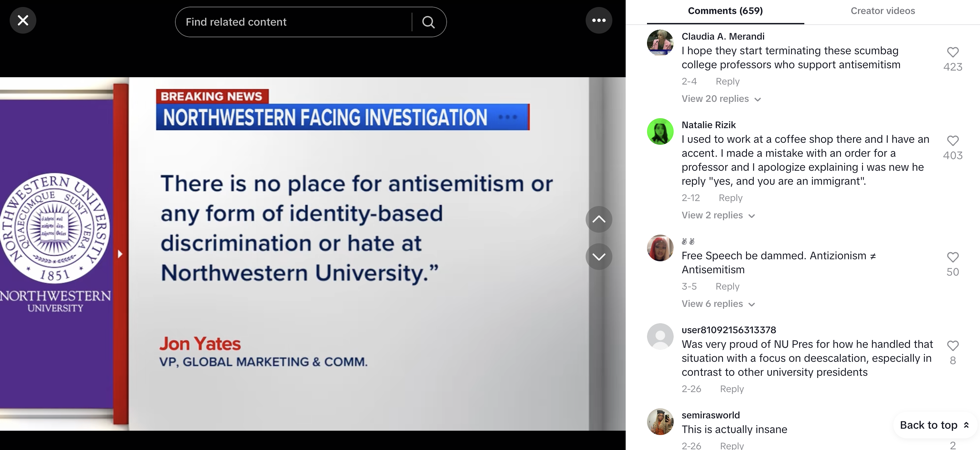Open Natalie Rizik's green profile avatar
The height and width of the screenshot is (450, 980).
click(660, 132)
